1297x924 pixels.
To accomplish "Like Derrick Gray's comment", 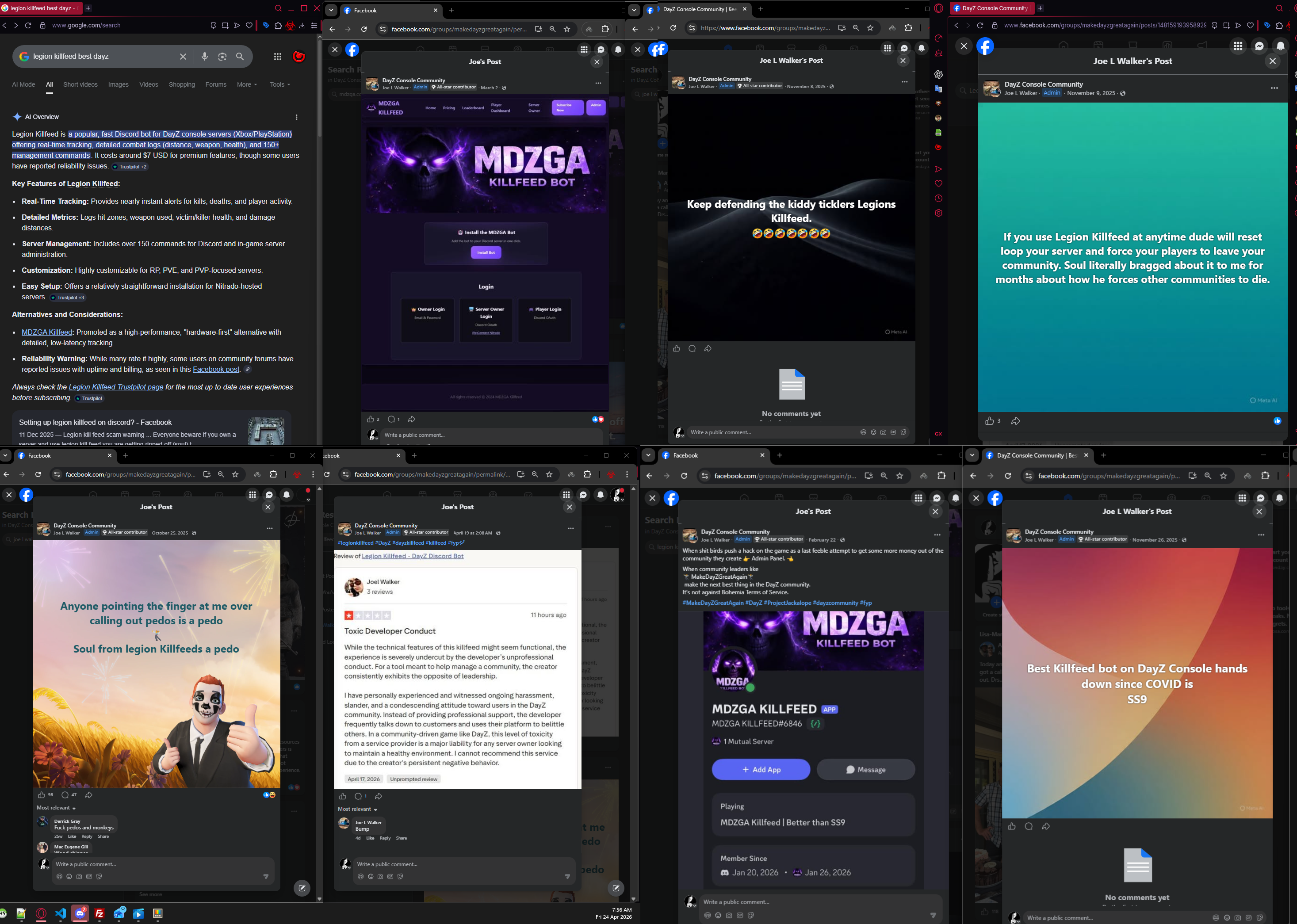I will [x=72, y=836].
